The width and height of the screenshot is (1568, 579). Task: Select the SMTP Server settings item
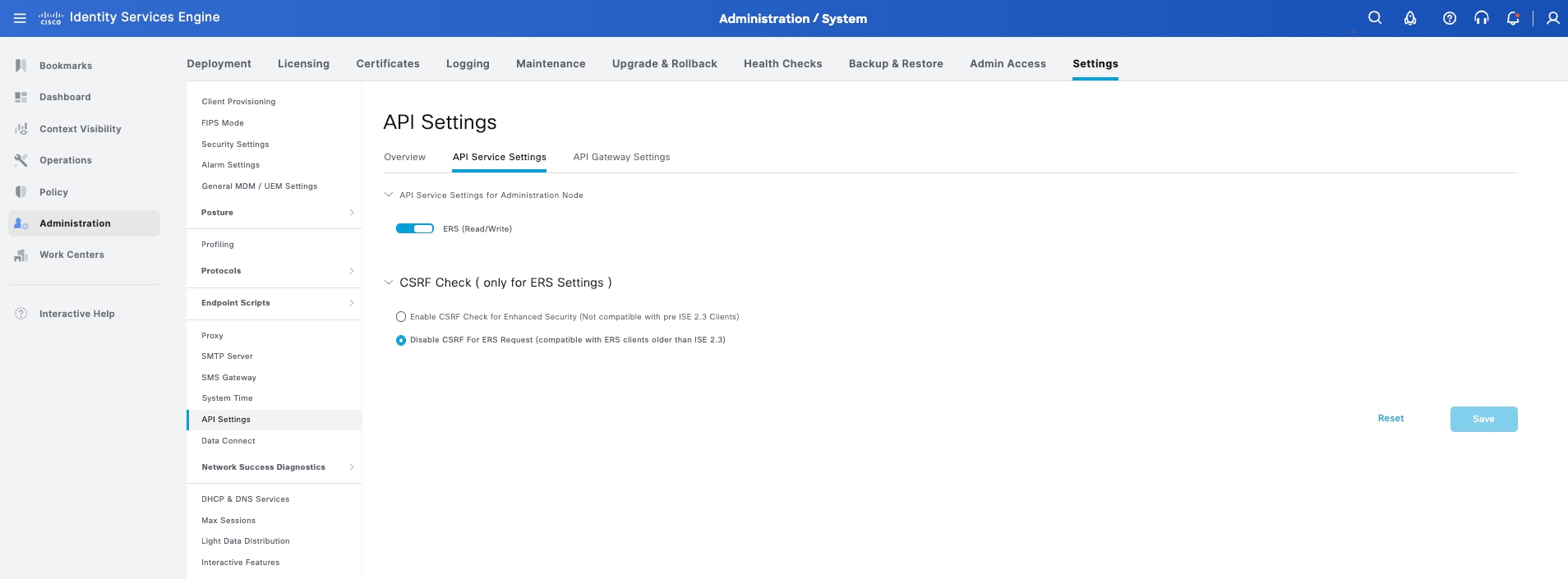coord(227,356)
